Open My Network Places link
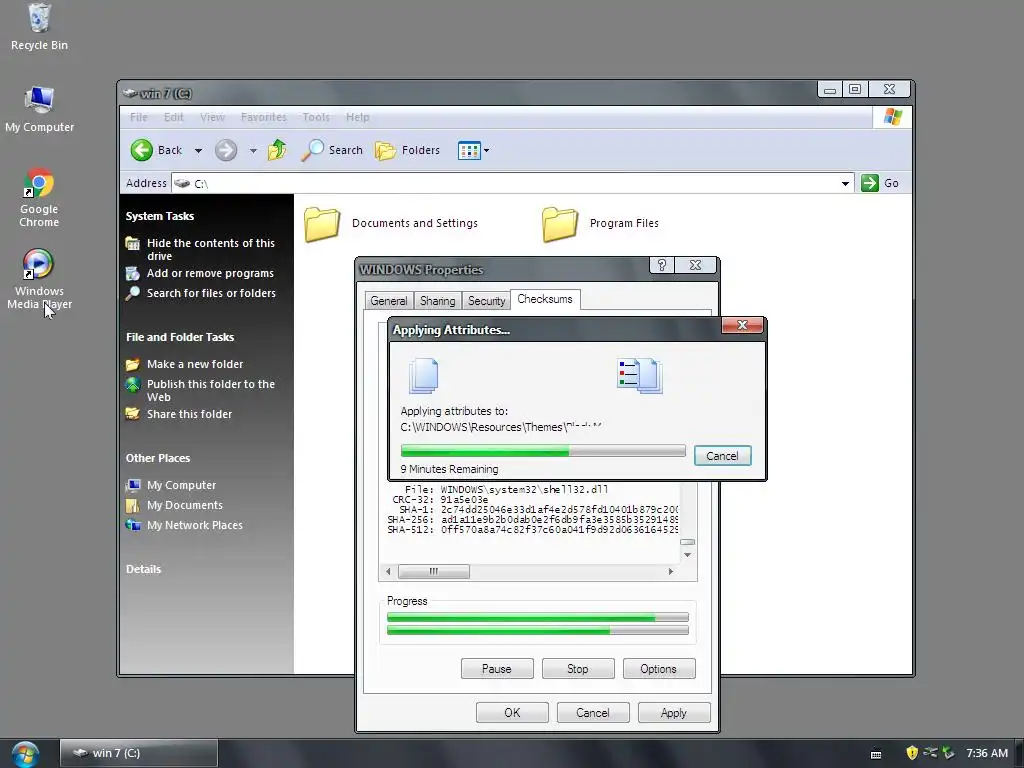This screenshot has width=1024, height=768. click(195, 525)
